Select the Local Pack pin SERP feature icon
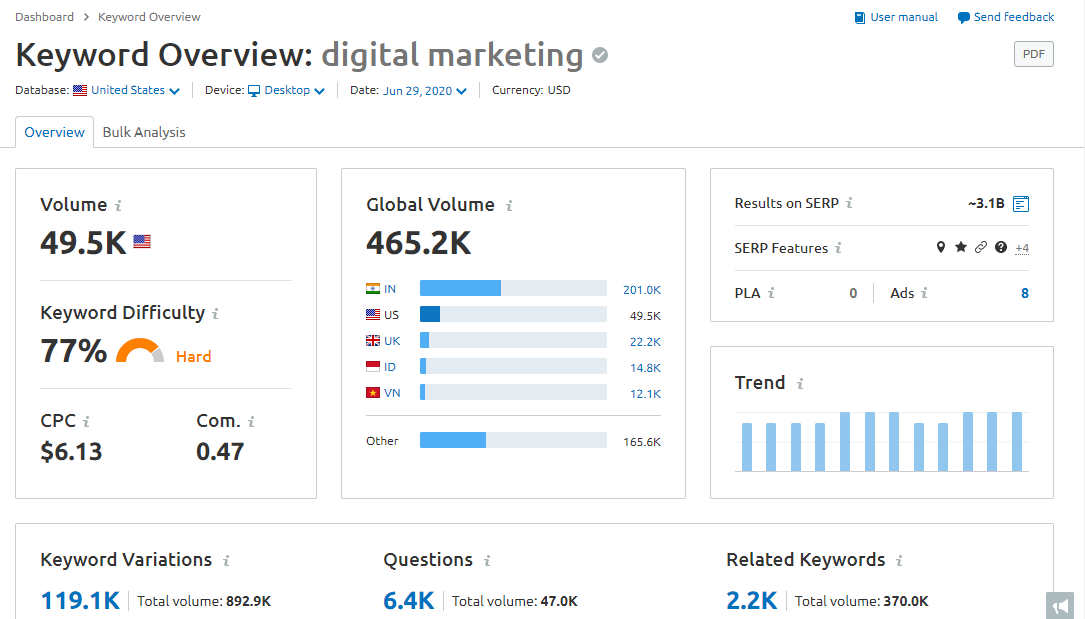This screenshot has height=619, width=1085. 941,247
